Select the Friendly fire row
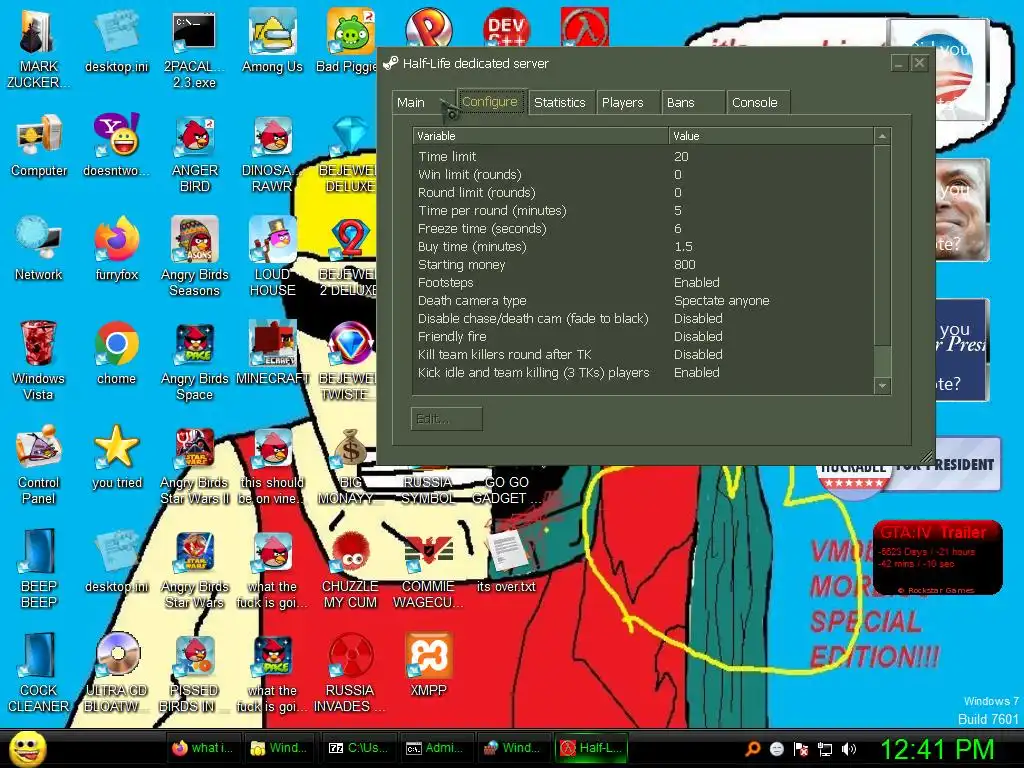Viewport: 1024px width, 768px height. pyautogui.click(x=644, y=336)
